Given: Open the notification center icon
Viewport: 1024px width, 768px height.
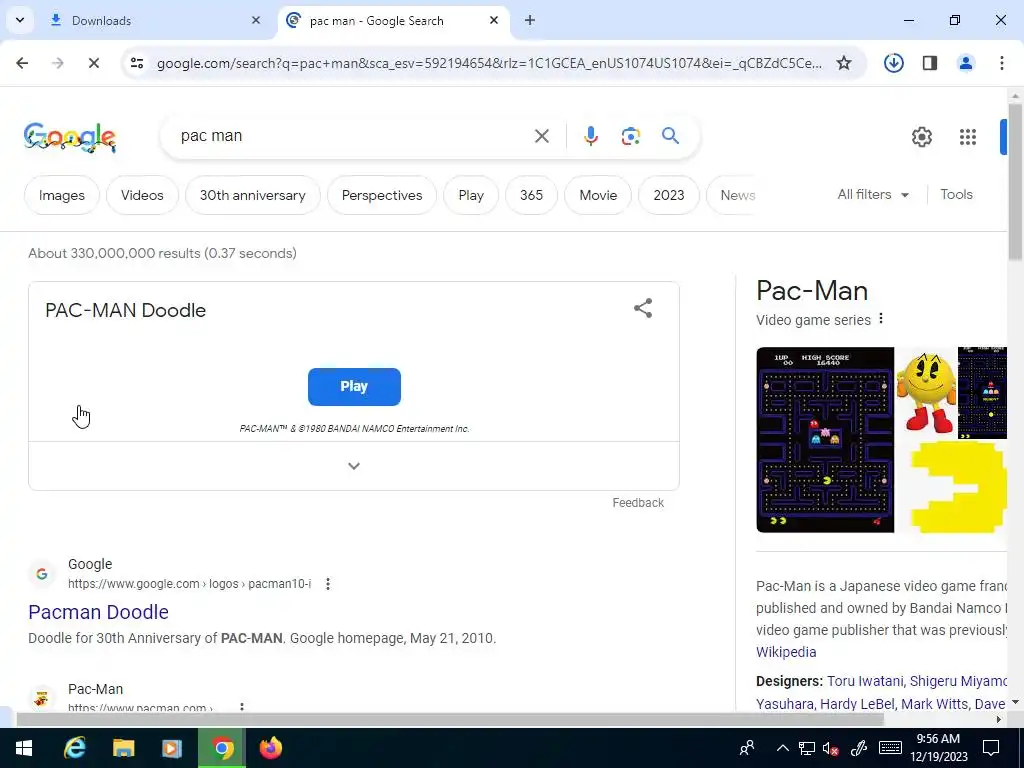Looking at the screenshot, I should point(991,748).
